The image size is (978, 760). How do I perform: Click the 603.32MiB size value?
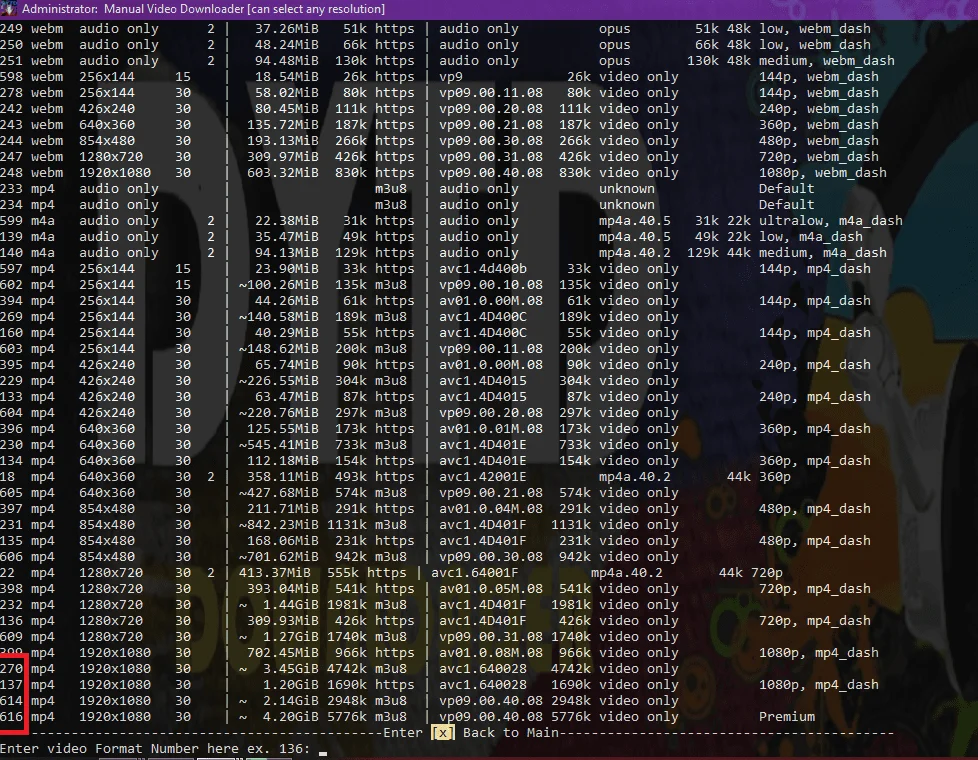pos(283,173)
